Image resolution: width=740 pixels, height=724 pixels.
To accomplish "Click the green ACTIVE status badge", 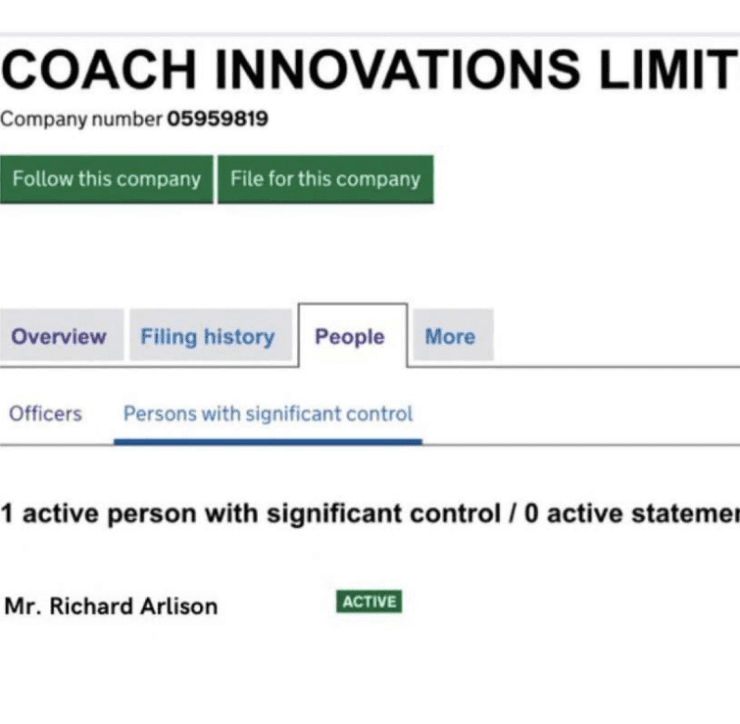I will coord(369,602).
